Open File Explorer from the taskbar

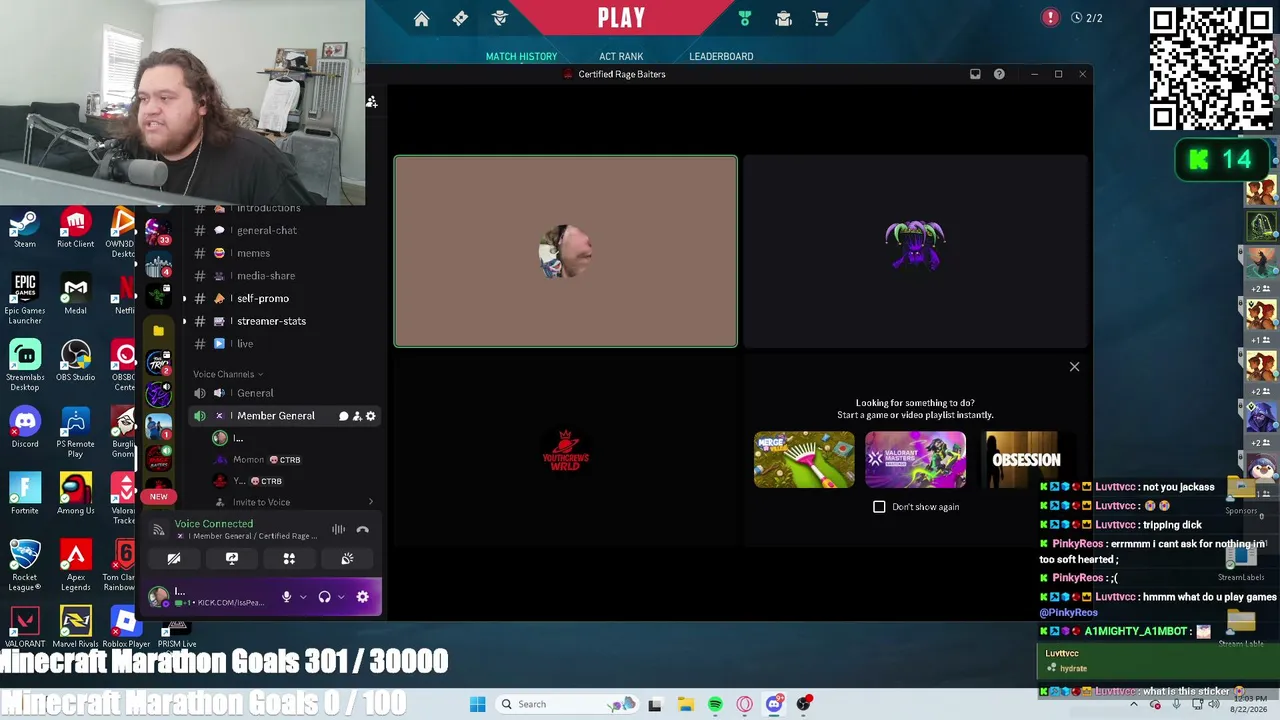pyautogui.click(x=685, y=704)
